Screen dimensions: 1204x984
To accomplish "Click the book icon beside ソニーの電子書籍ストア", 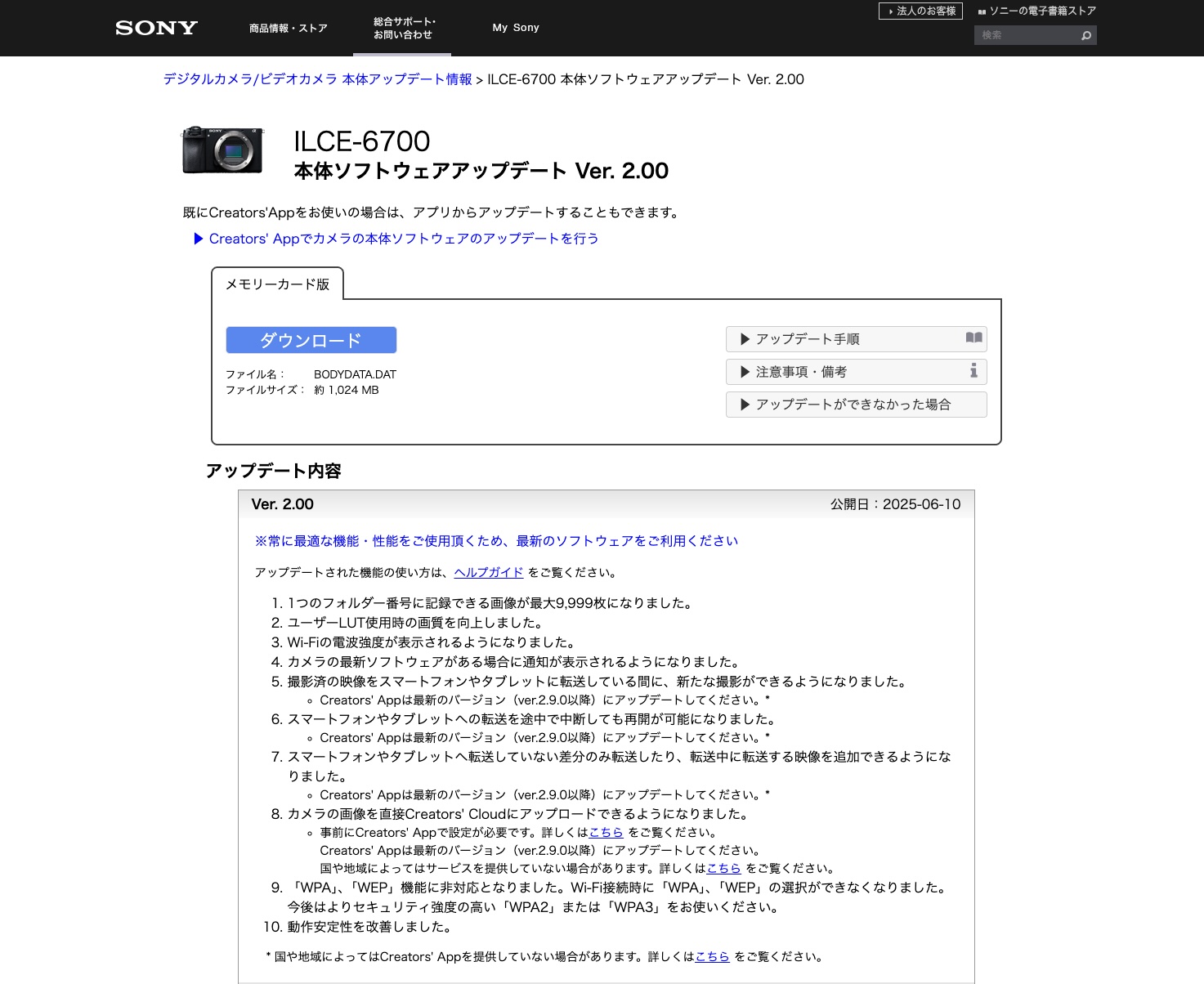I will [982, 11].
